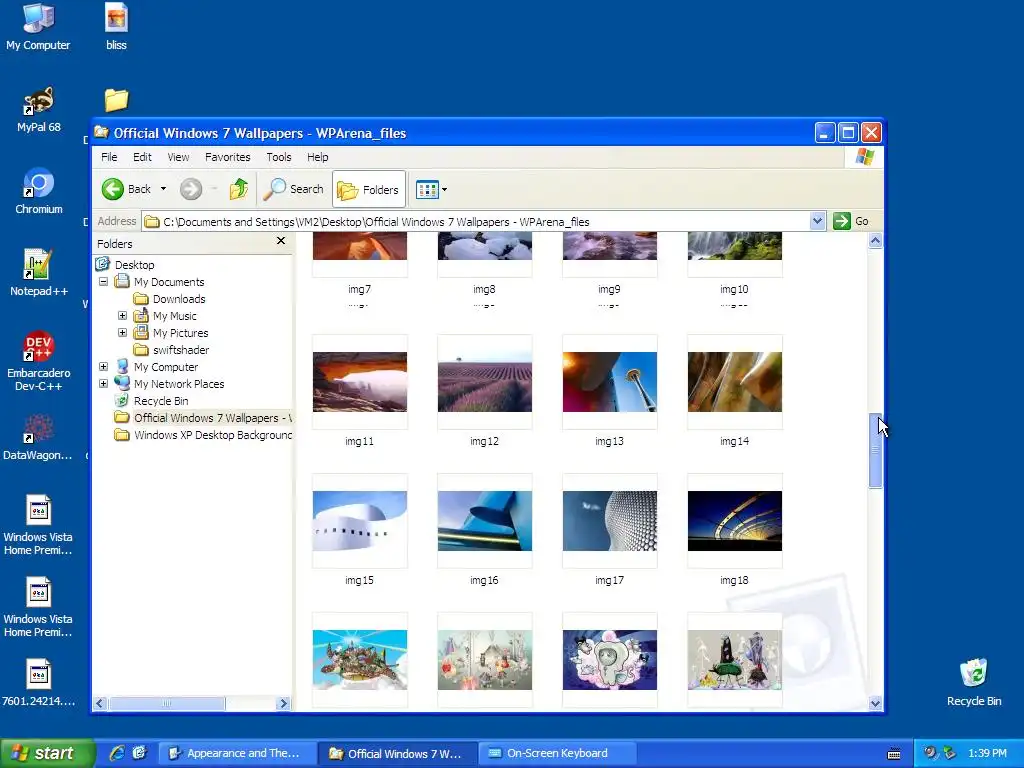The image size is (1024, 768).
Task: Select the img14 thumbnail
Action: (735, 382)
